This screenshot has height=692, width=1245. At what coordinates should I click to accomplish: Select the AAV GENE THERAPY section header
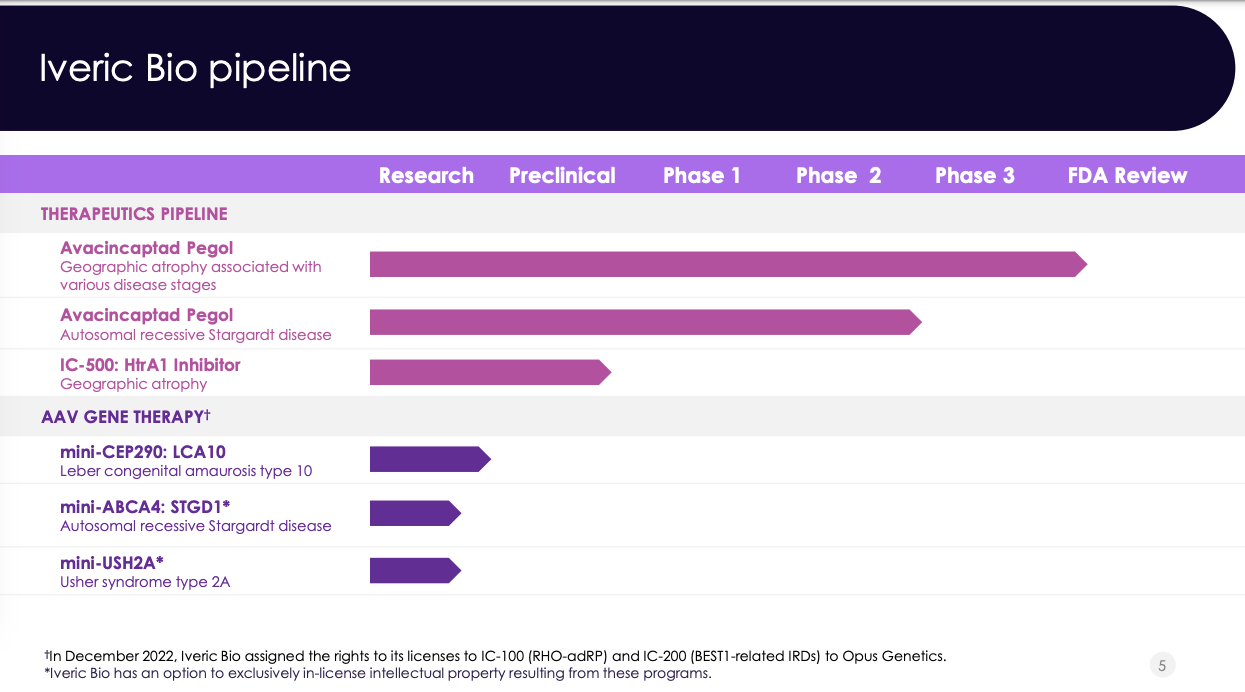pos(118,417)
